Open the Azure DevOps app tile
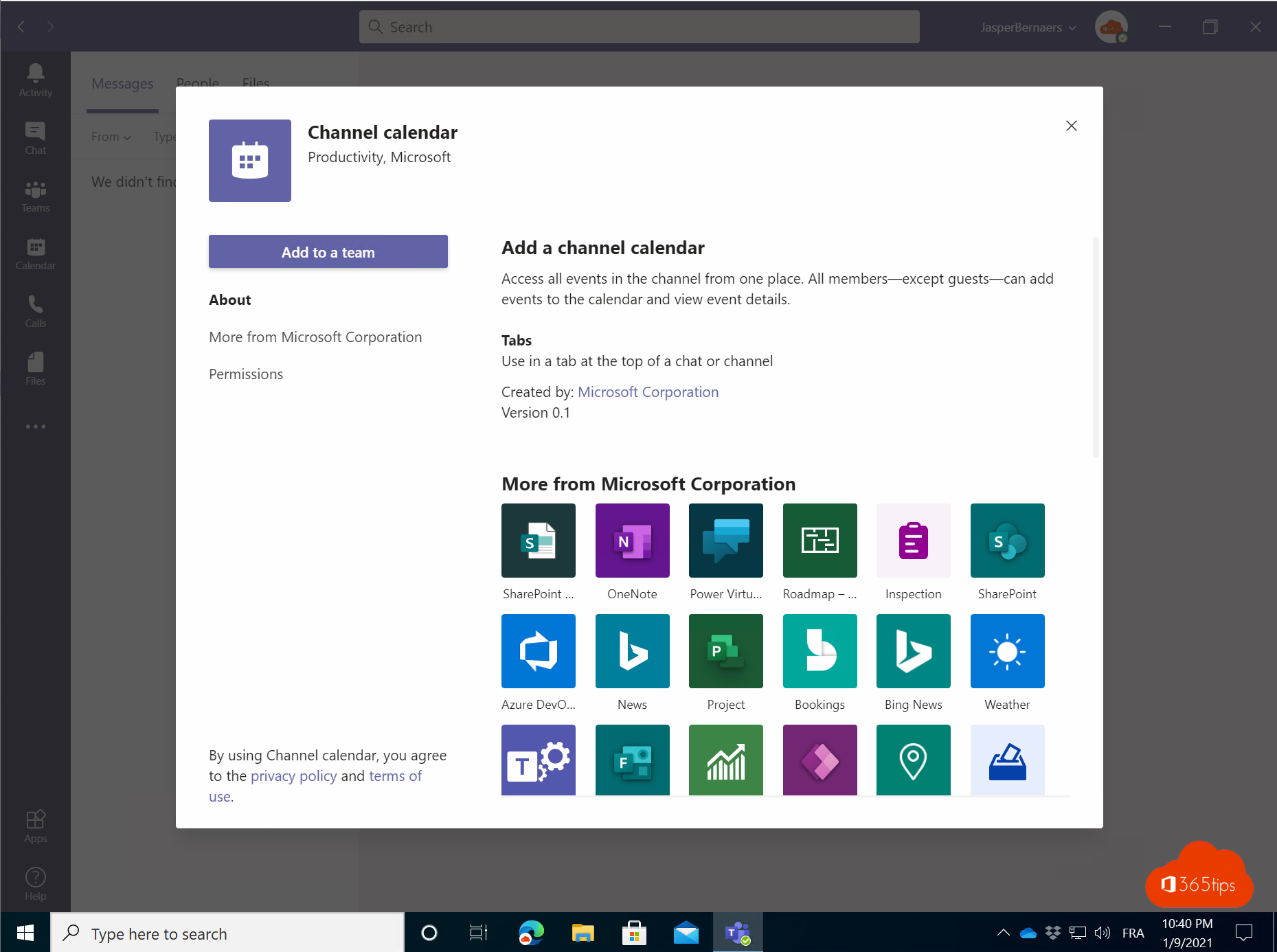Image resolution: width=1277 pixels, height=952 pixels. coord(538,651)
